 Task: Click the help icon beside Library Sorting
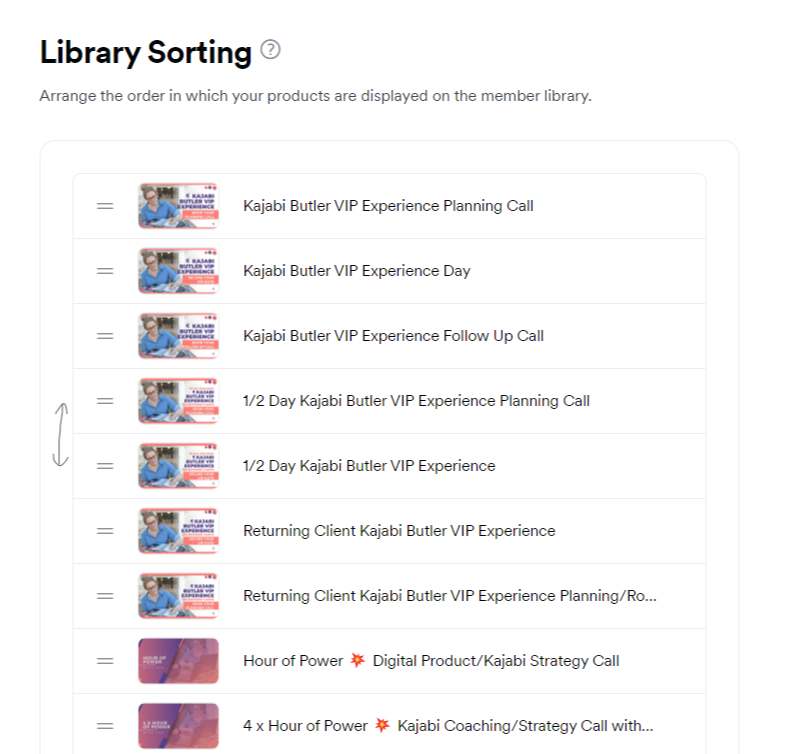(x=270, y=49)
